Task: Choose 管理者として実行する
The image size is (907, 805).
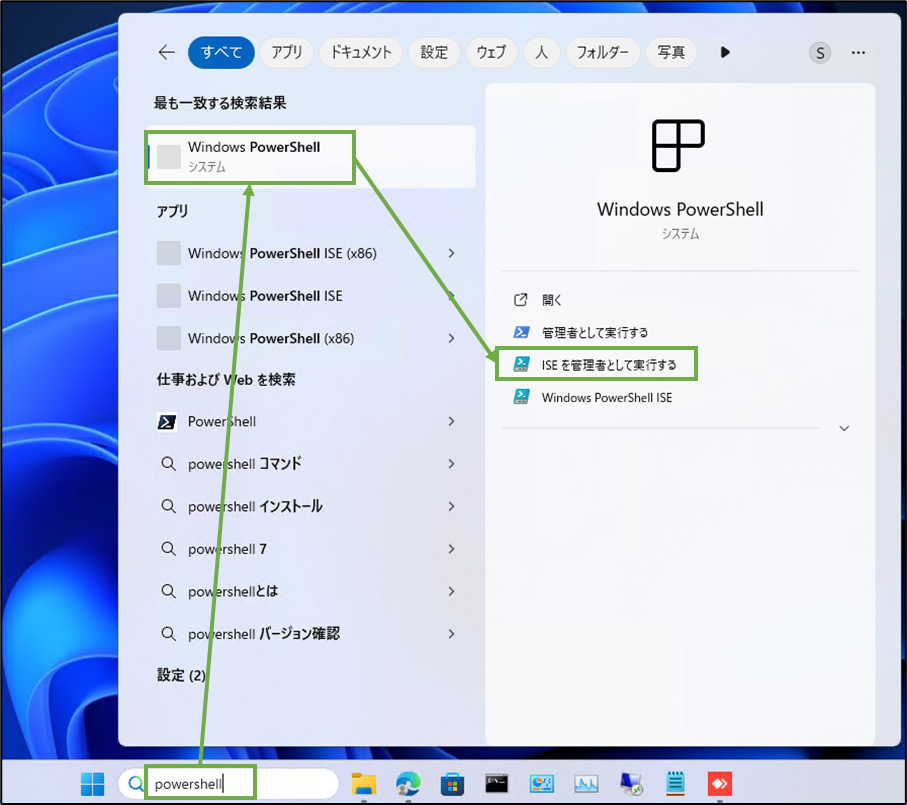Action: pos(595,333)
